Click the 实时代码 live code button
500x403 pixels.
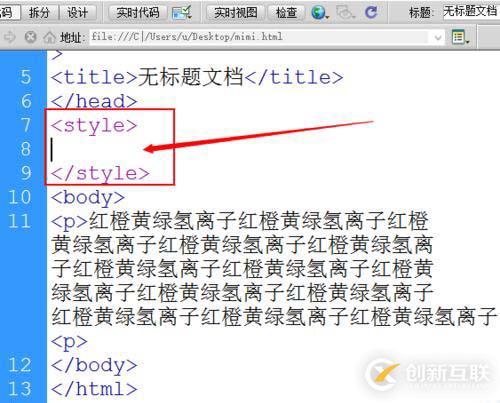[138, 13]
